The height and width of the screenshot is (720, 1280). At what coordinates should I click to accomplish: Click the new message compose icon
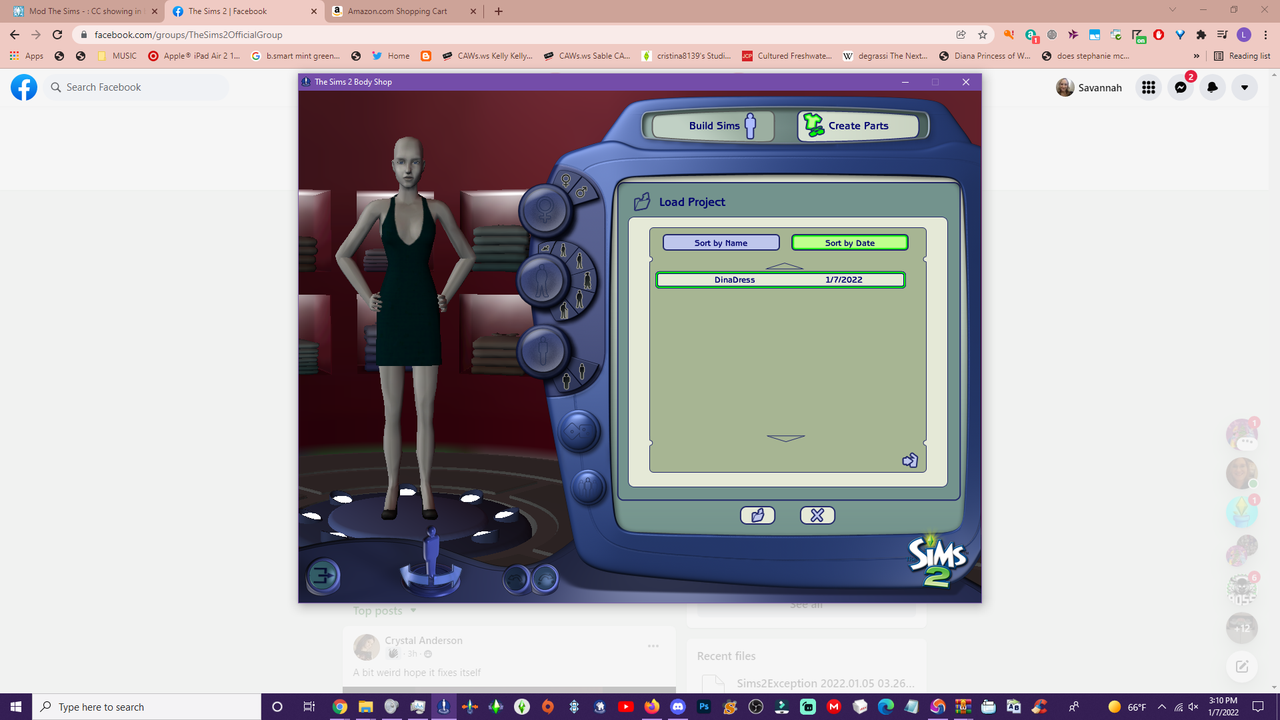pyautogui.click(x=1241, y=667)
